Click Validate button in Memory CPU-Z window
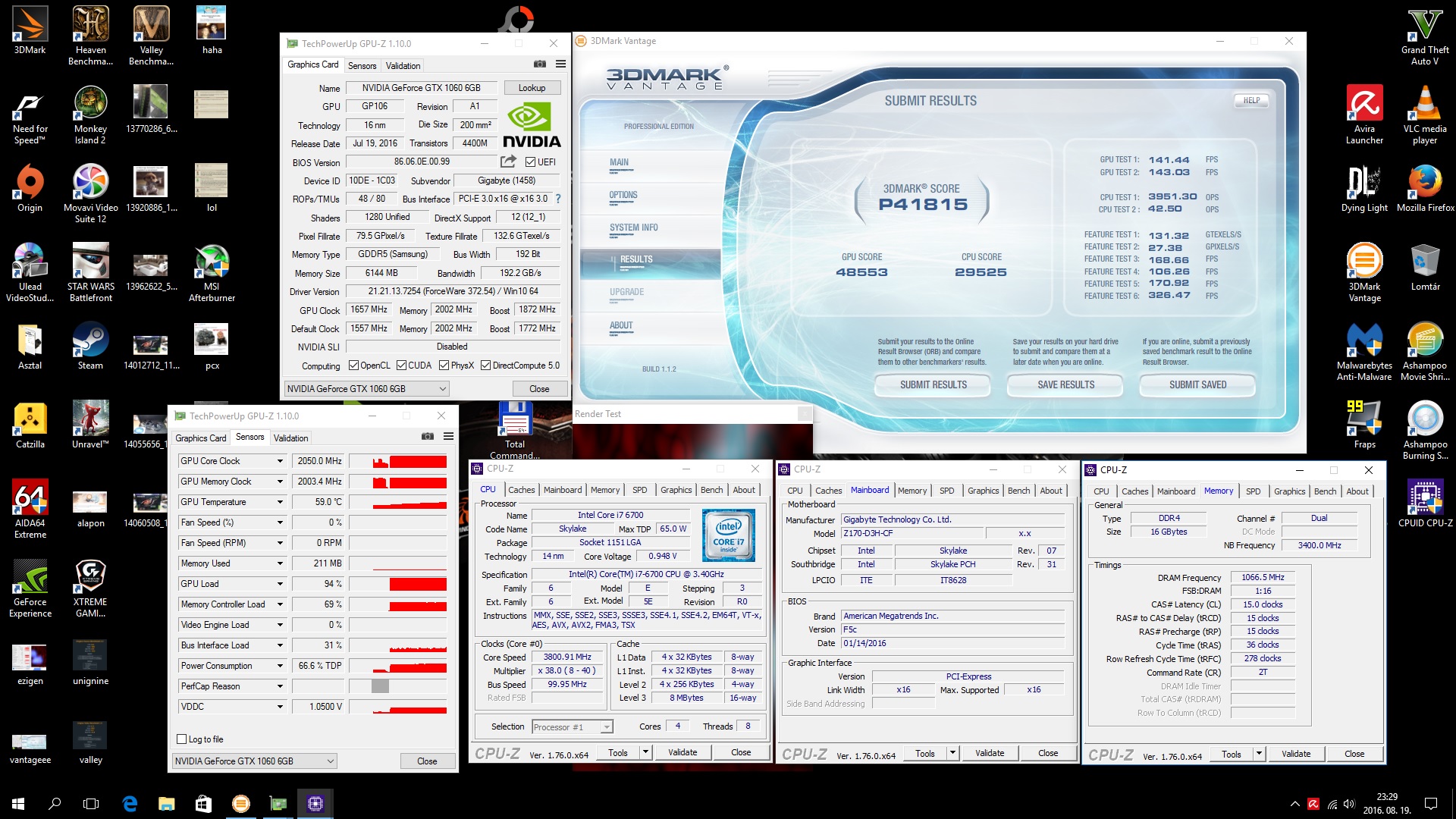 tap(1295, 754)
